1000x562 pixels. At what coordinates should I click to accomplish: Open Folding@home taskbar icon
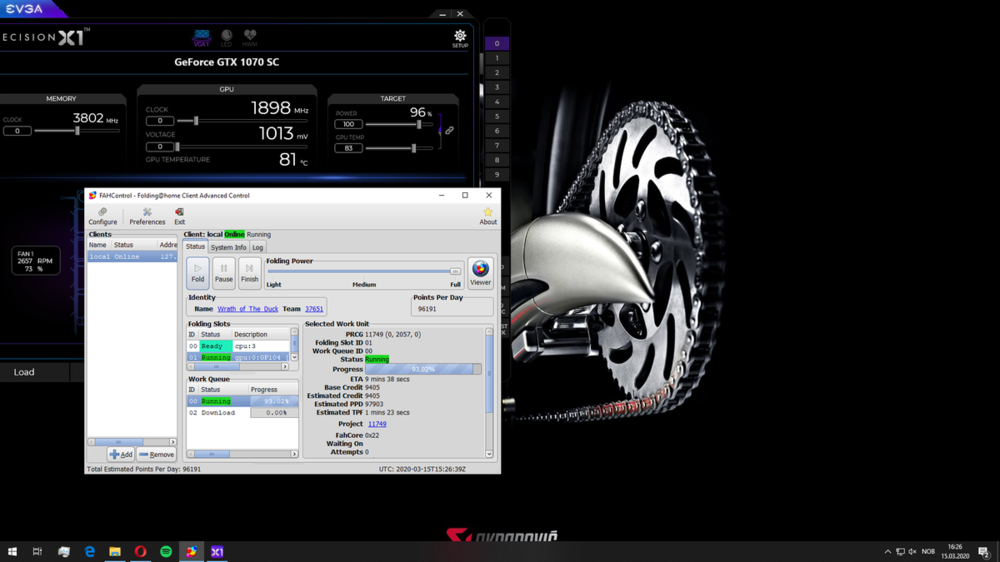tap(191, 551)
